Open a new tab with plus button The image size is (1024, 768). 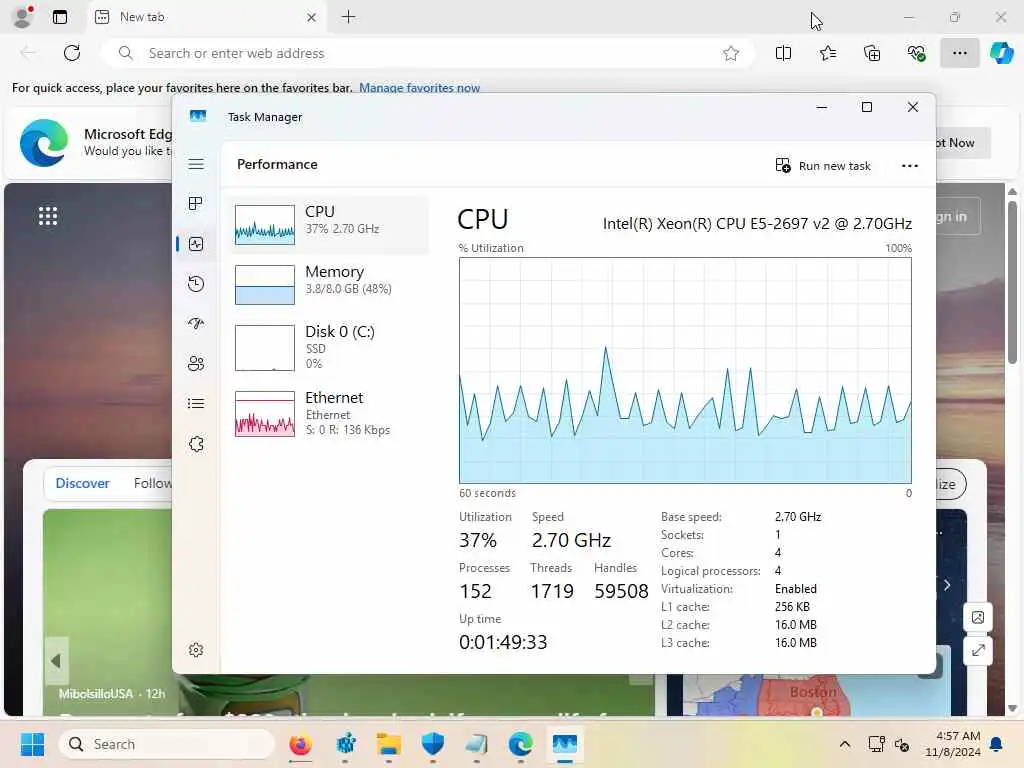point(349,17)
